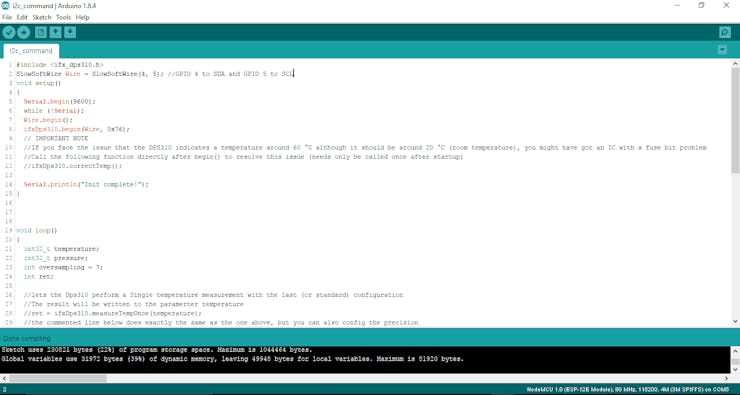Click the 'ifxDps310.begin(Wire, 0x76);' line
Image resolution: width=740 pixels, height=395 pixels.
tap(76, 129)
